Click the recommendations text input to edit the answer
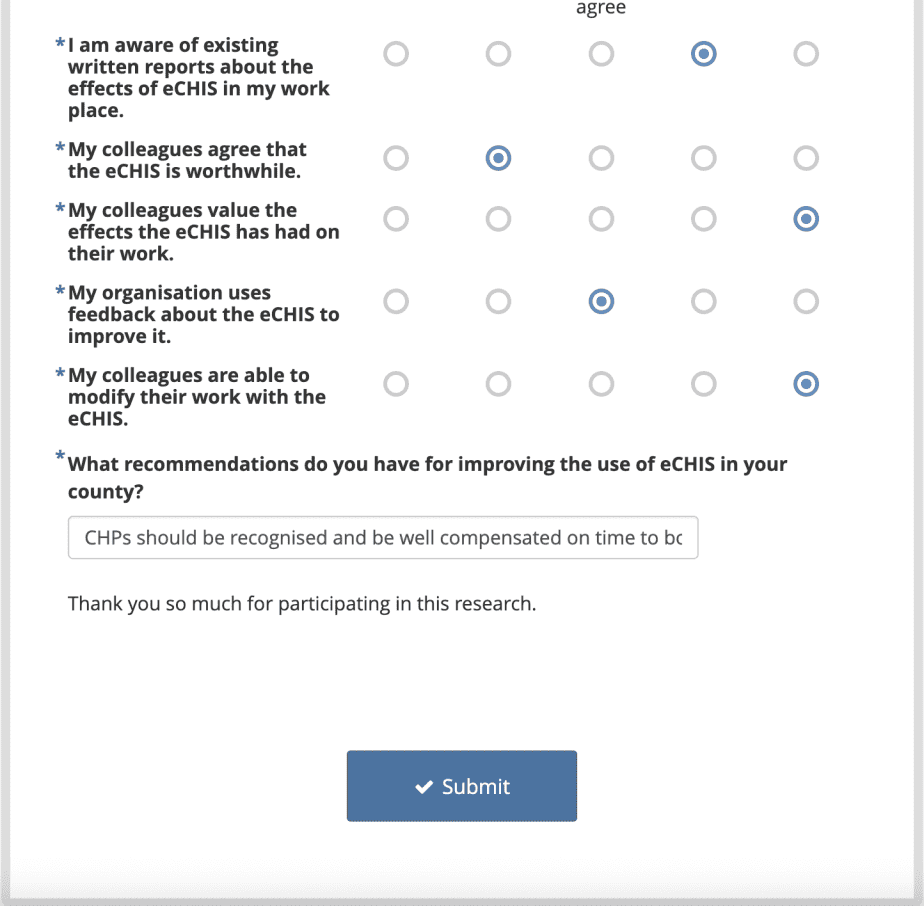Viewport: 924px width, 906px height. [383, 537]
